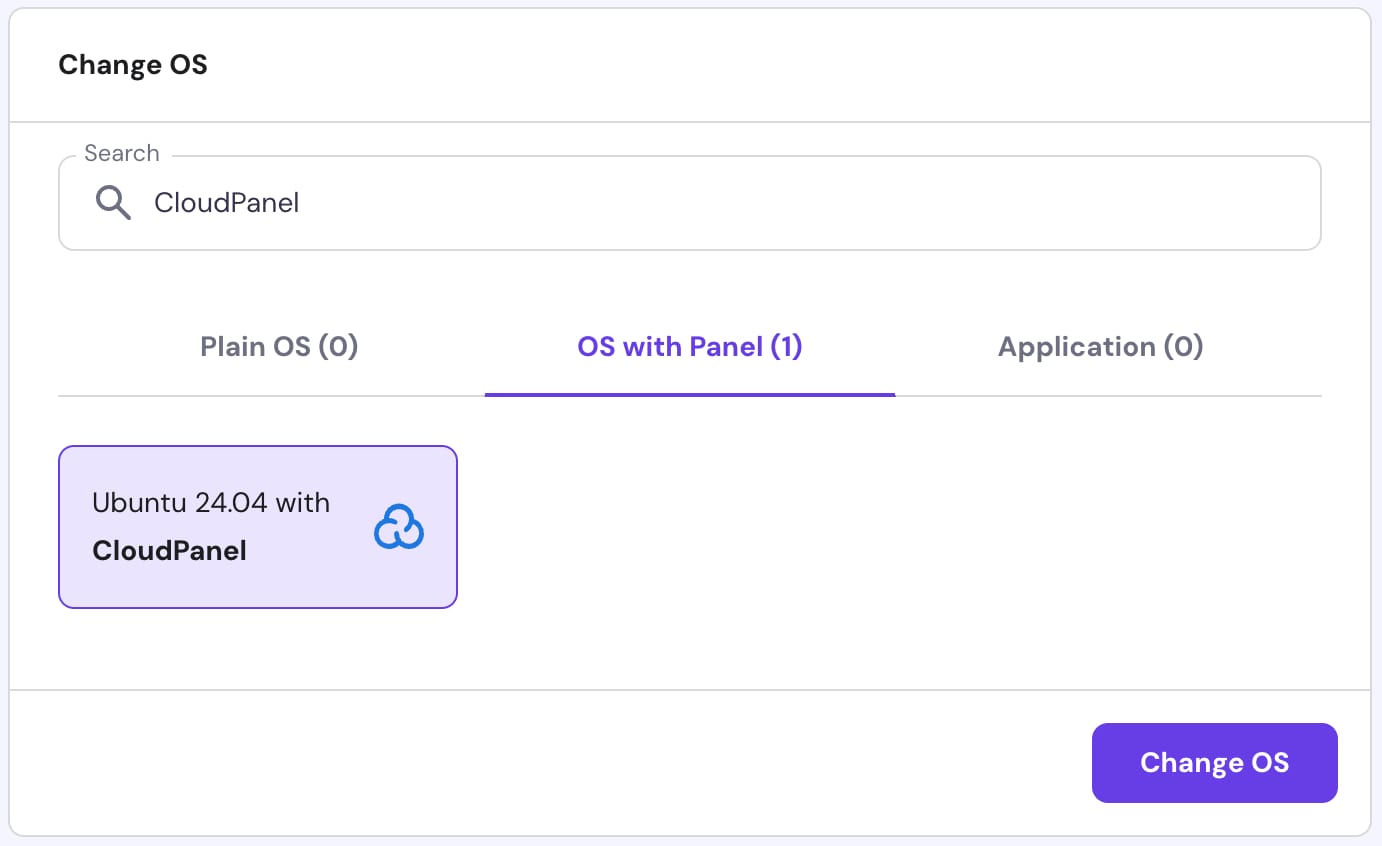Image resolution: width=1382 pixels, height=846 pixels.
Task: Focus the Search input field
Action: (x=690, y=203)
